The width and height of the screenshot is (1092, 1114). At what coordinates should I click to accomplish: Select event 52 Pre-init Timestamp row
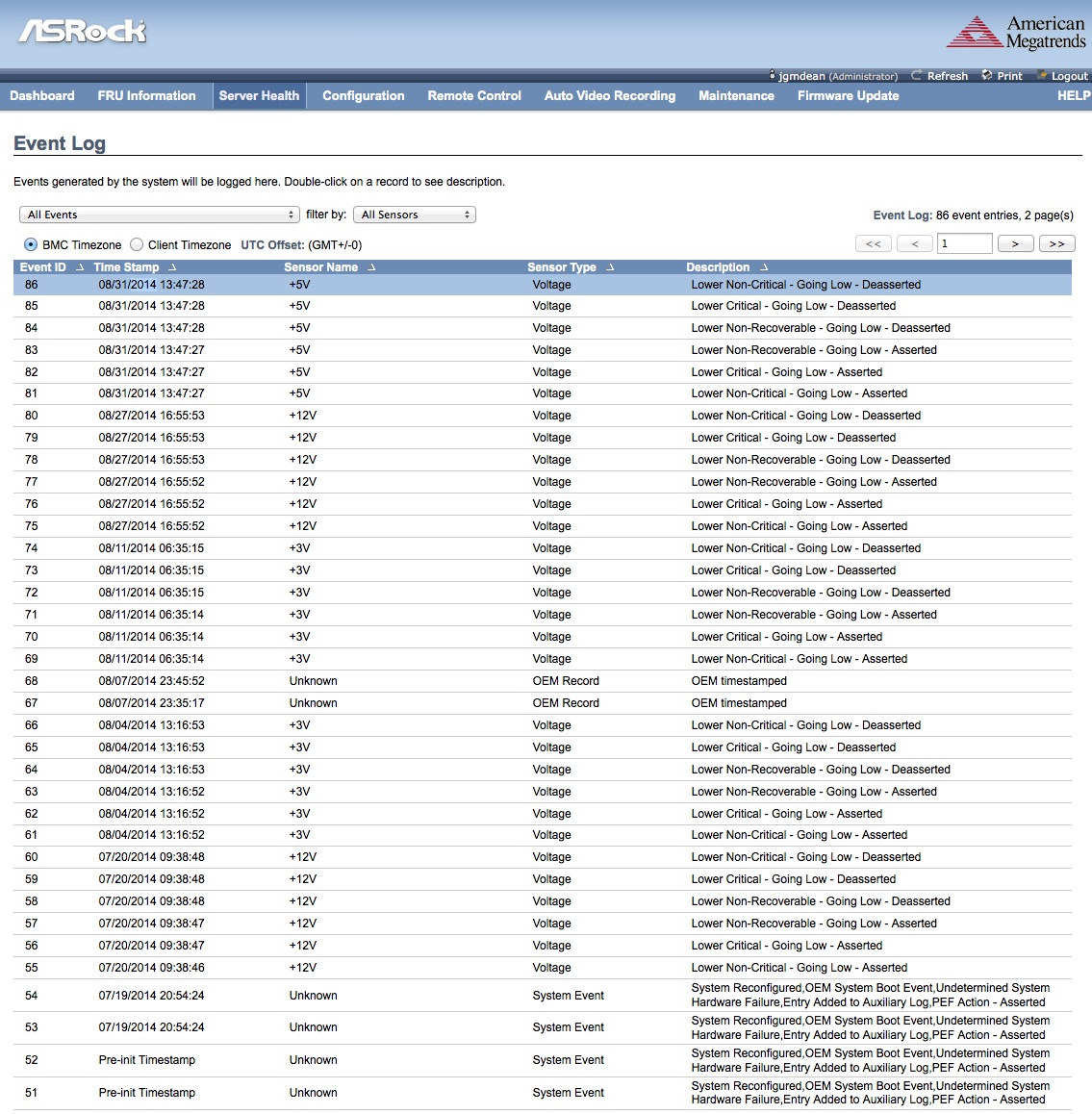pyautogui.click(x=542, y=1061)
